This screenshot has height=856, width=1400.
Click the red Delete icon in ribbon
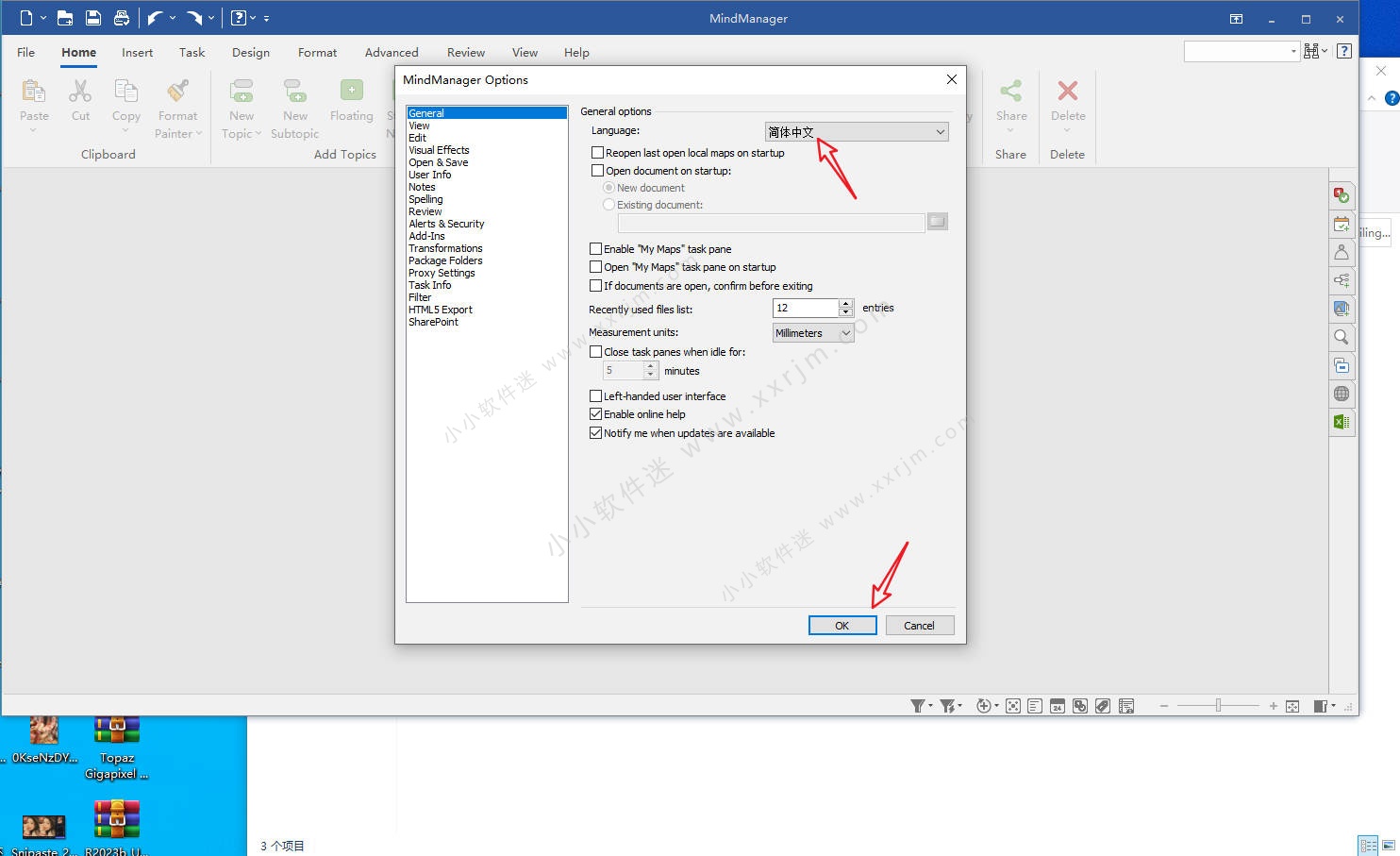pyautogui.click(x=1067, y=91)
